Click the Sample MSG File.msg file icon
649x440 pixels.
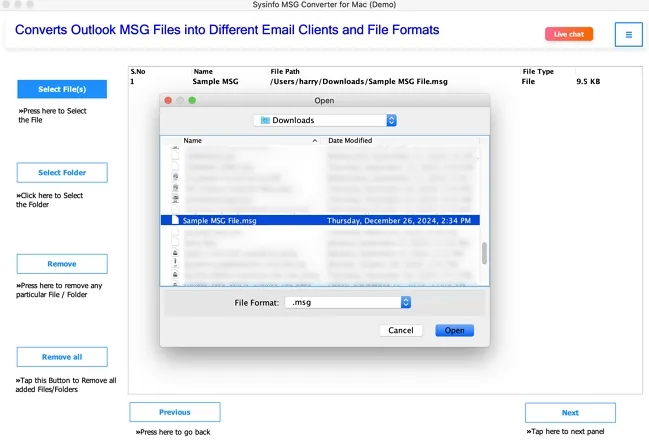click(x=175, y=220)
